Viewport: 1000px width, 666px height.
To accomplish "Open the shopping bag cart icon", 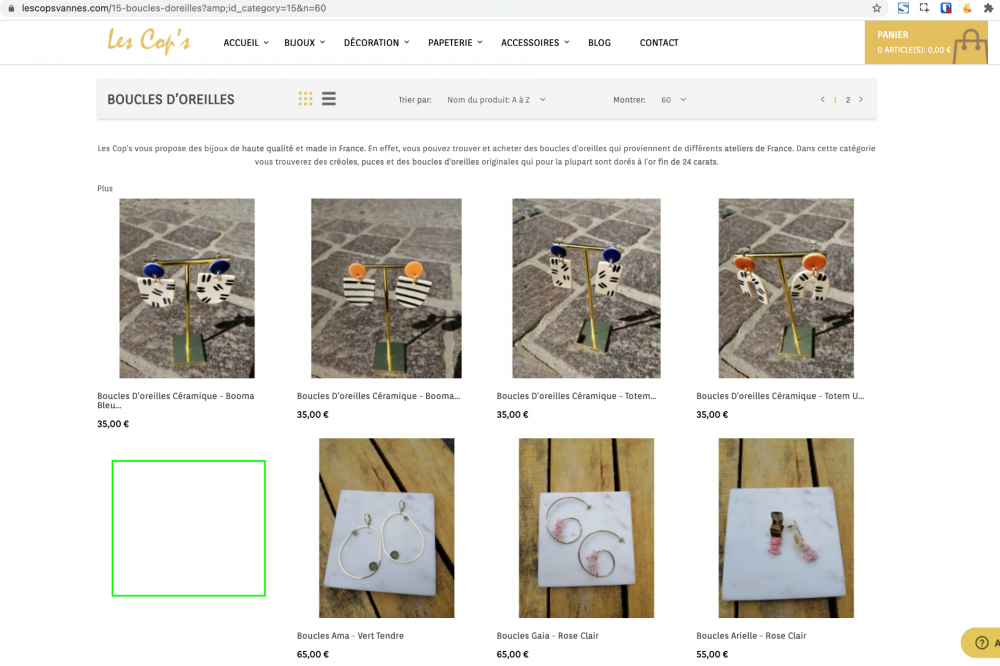I will 970,46.
